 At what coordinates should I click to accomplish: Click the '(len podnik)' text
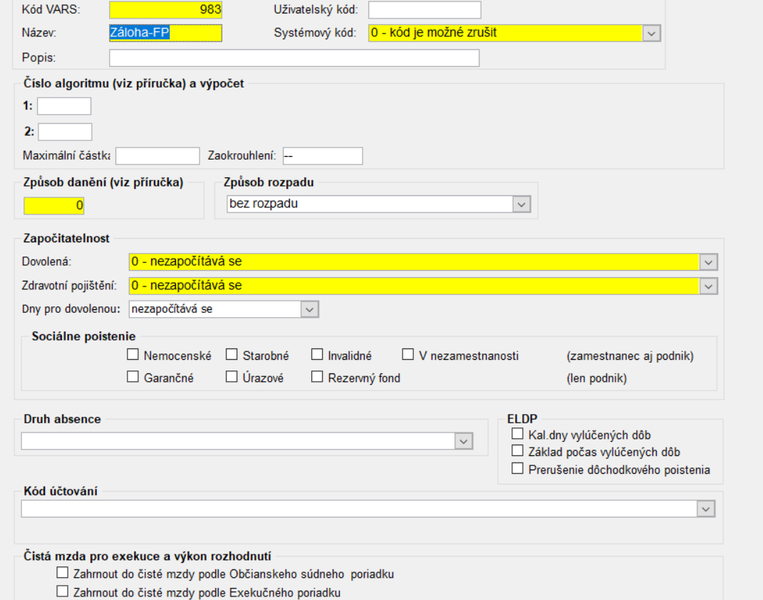pyautogui.click(x=596, y=378)
